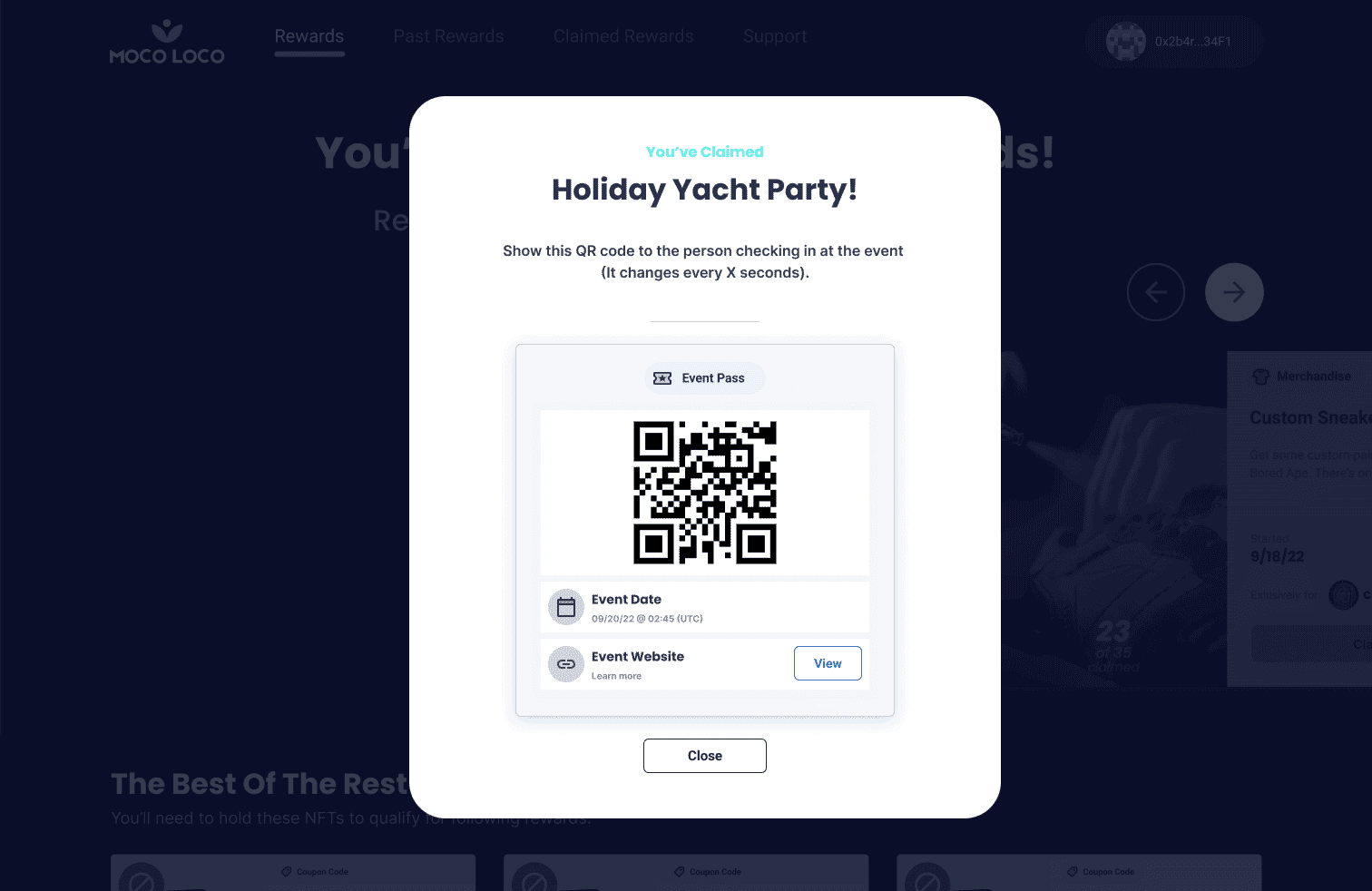Click the first Coupon Code tag icon
This screenshot has width=1372, height=891.
pyautogui.click(x=287, y=872)
